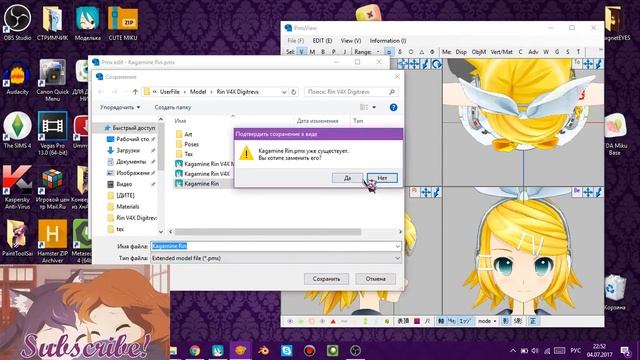Click Да to confirm file replacement

[x=347, y=178]
